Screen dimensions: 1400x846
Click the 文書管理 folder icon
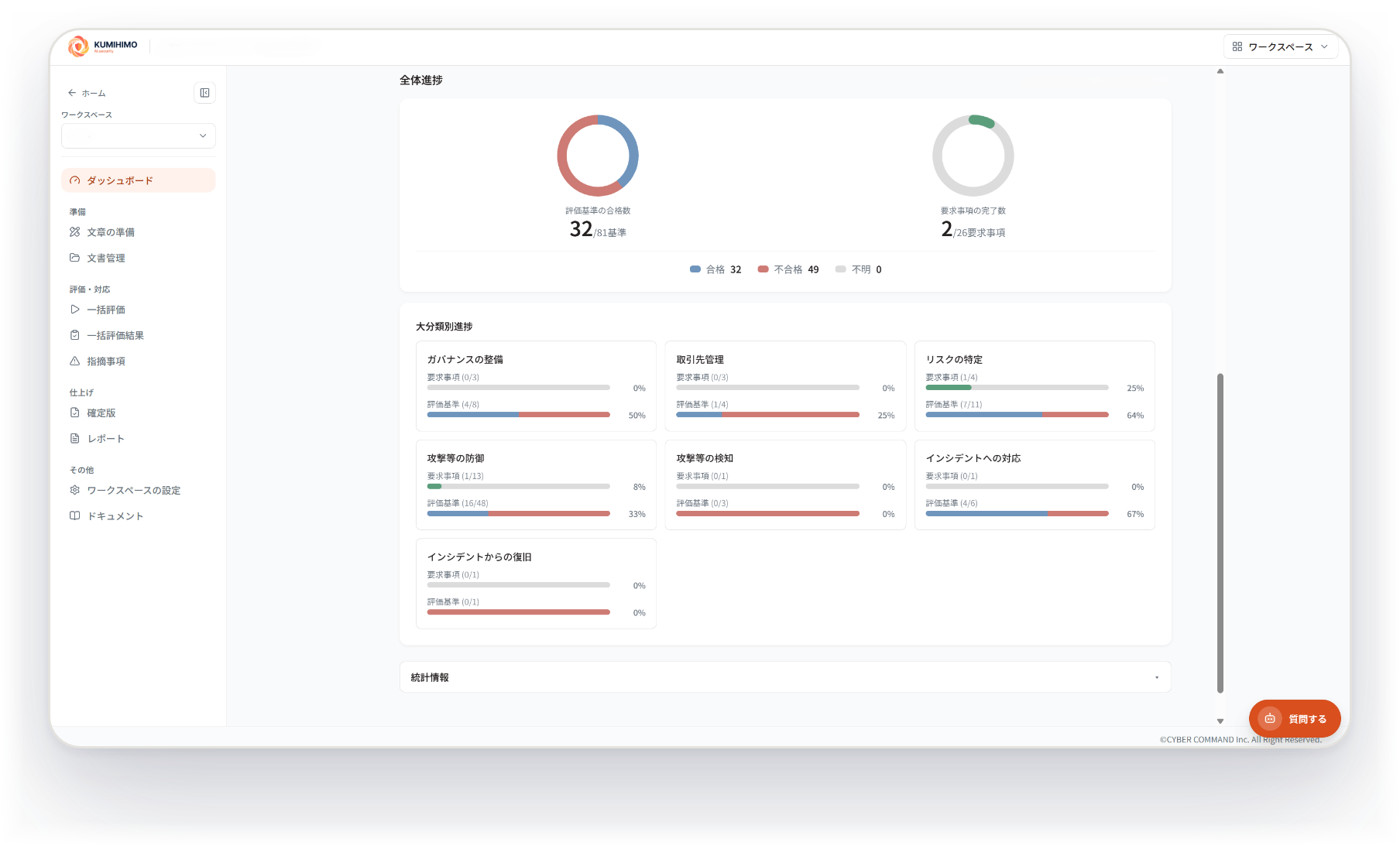click(75, 258)
